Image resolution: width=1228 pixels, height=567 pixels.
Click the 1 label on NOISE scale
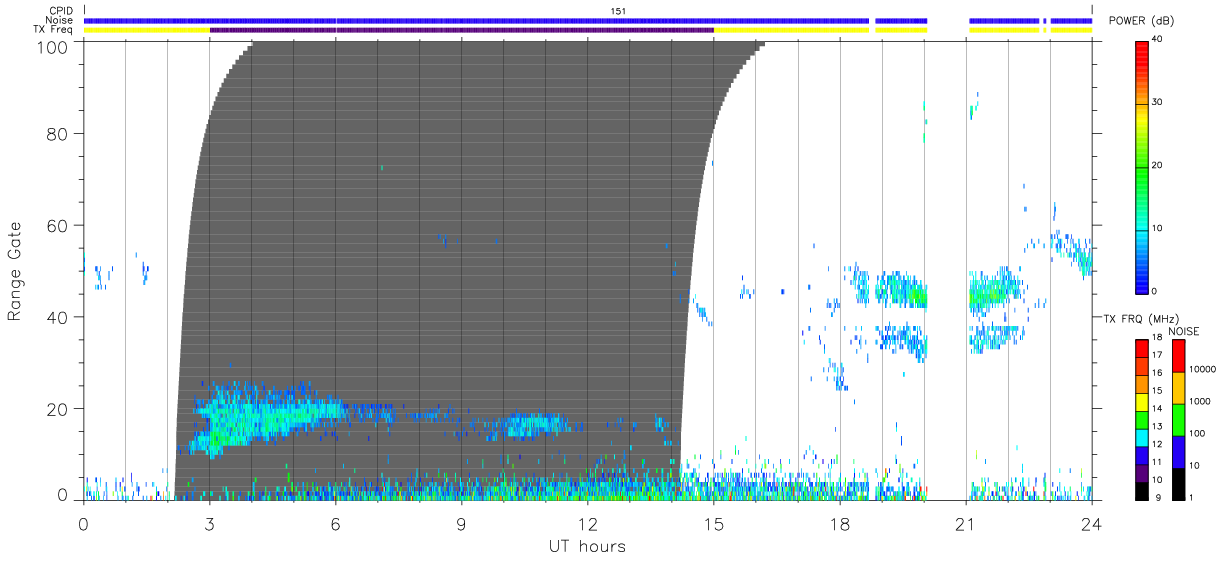[1192, 497]
